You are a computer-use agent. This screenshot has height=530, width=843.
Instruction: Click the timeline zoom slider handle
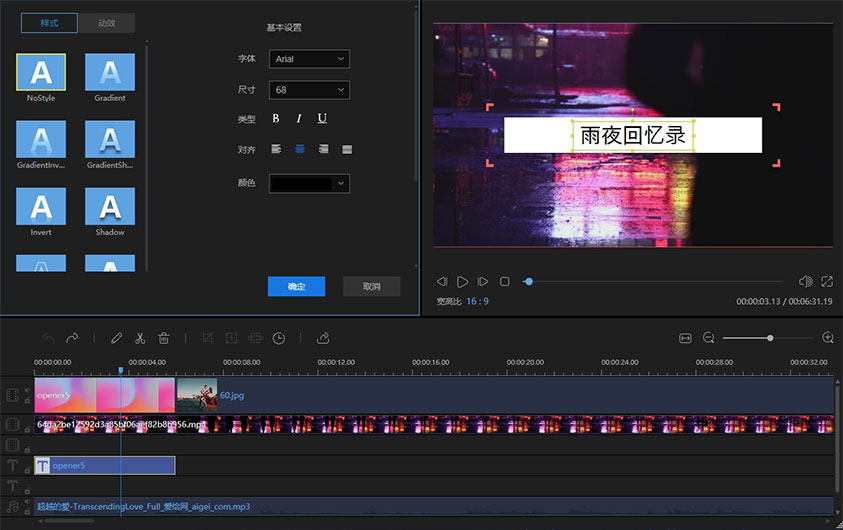(770, 338)
